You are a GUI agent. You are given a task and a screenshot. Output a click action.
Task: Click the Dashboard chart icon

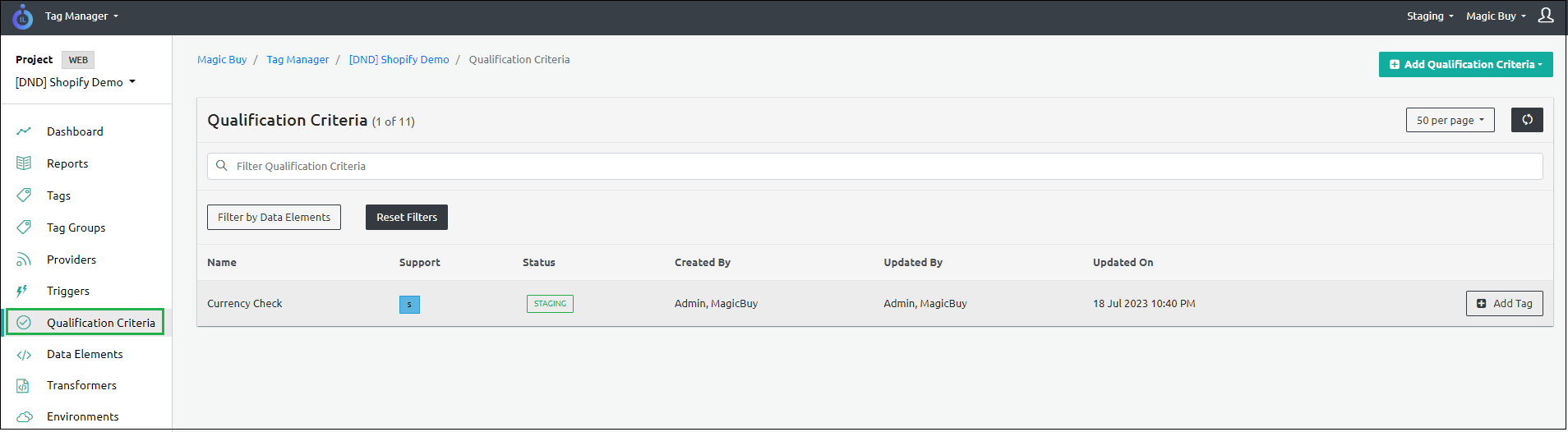[x=24, y=131]
